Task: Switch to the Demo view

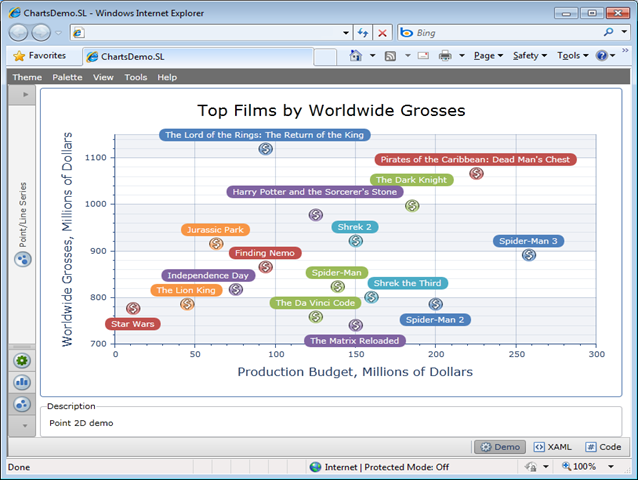Action: (500, 447)
